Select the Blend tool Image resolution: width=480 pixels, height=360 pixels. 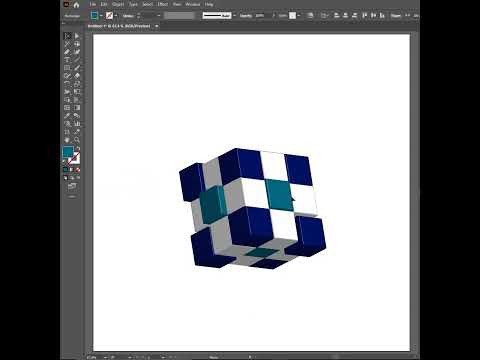point(77,116)
